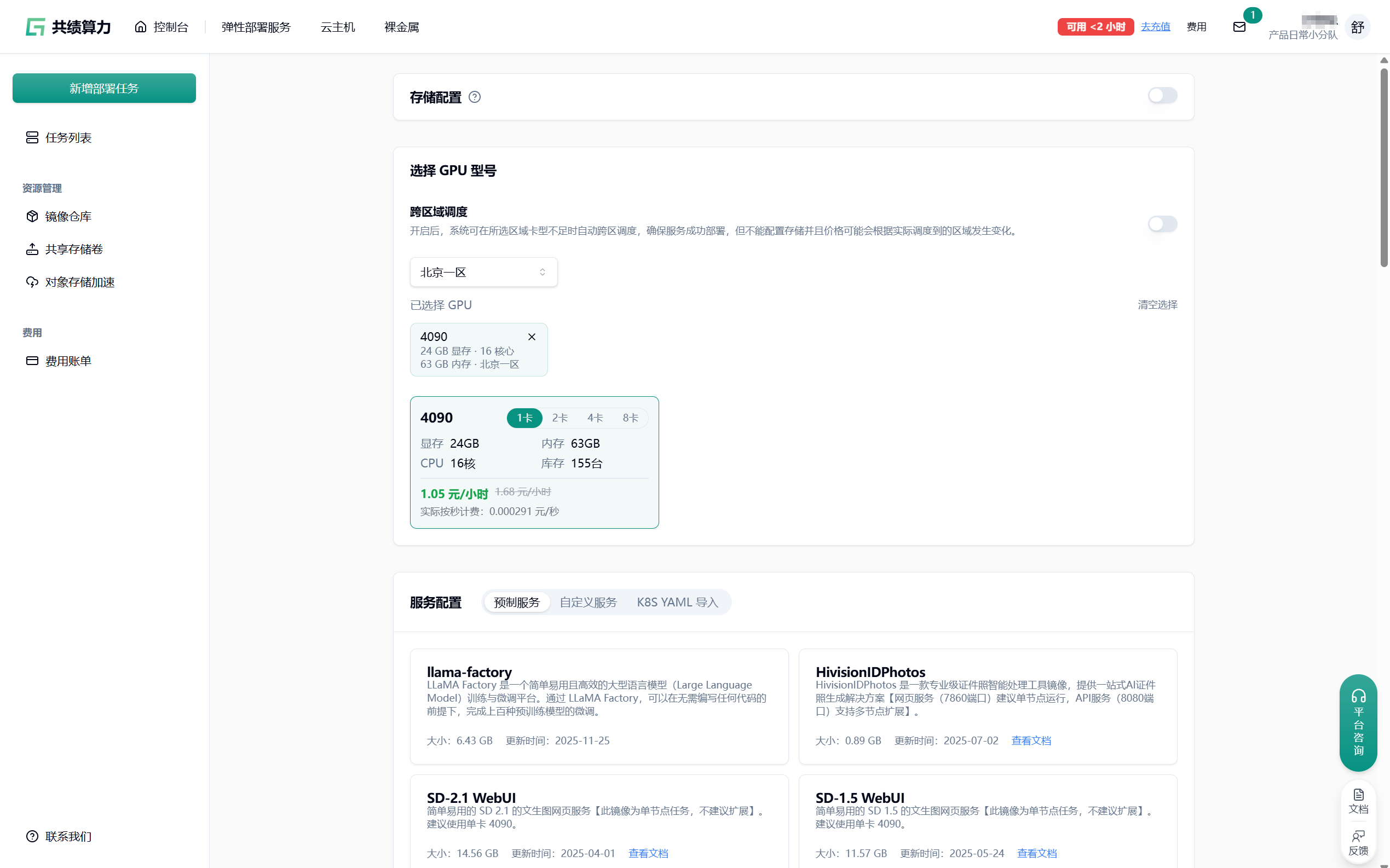Open the 弹性部署服务 navigation menu
Screen dimensions: 1390x868
256,27
